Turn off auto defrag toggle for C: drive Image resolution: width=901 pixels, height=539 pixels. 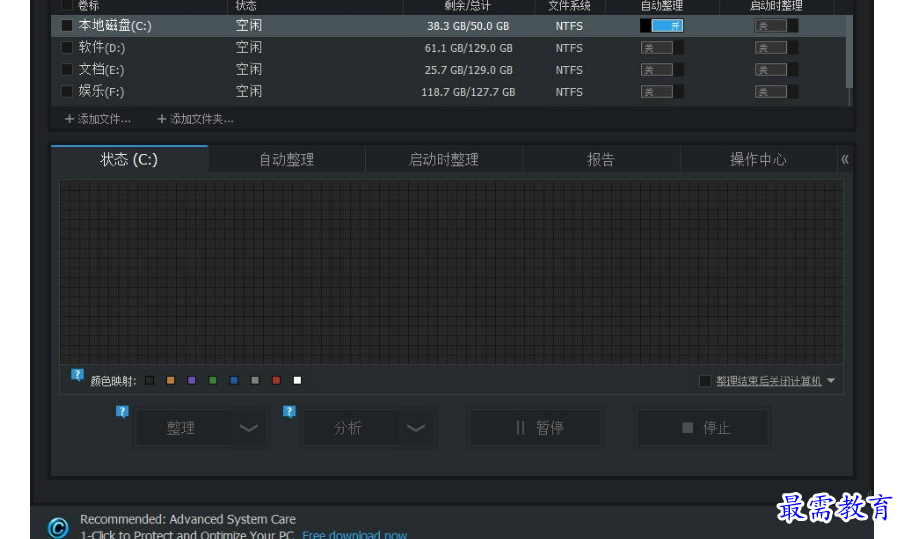point(661,26)
